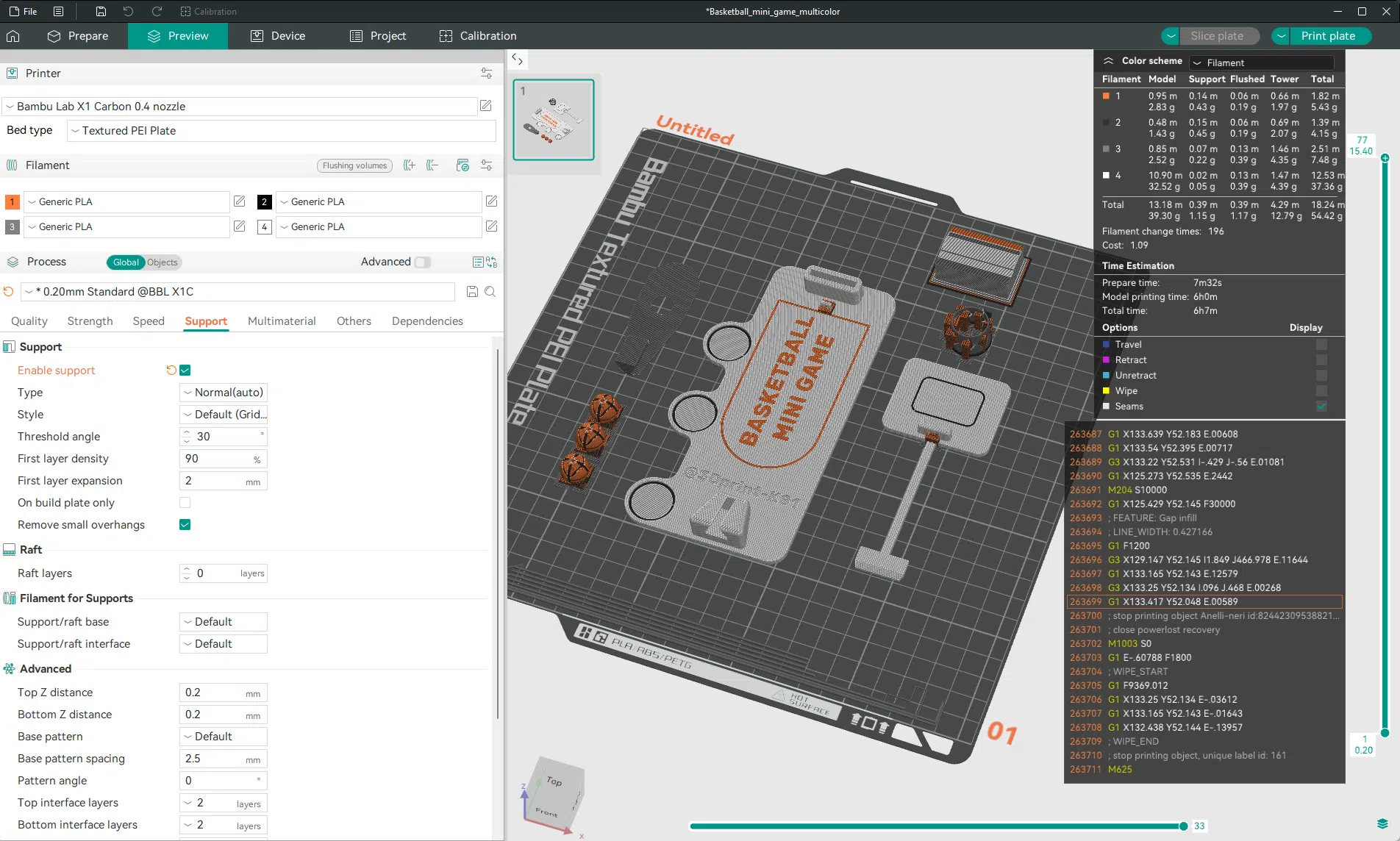Open the Home screen icon
Image resolution: width=1400 pixels, height=841 pixels.
(13, 36)
